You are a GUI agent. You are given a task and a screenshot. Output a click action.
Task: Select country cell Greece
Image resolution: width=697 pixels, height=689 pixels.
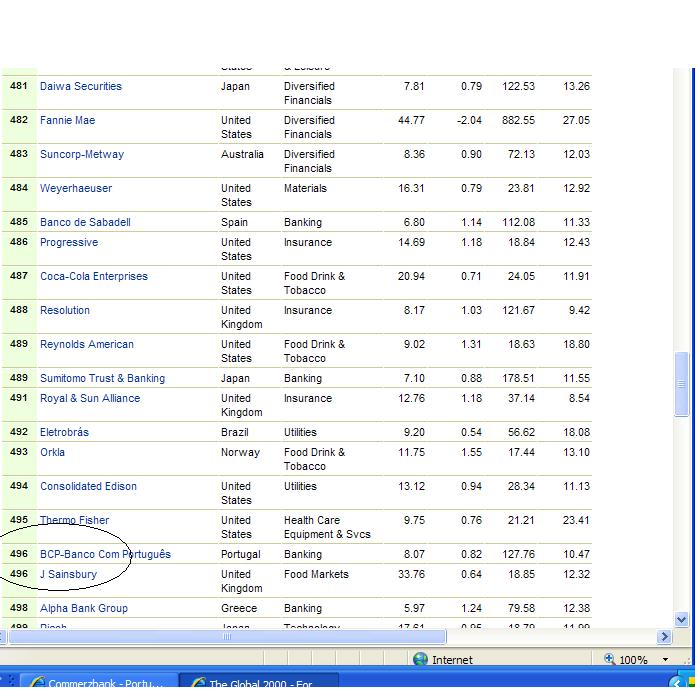[239, 608]
